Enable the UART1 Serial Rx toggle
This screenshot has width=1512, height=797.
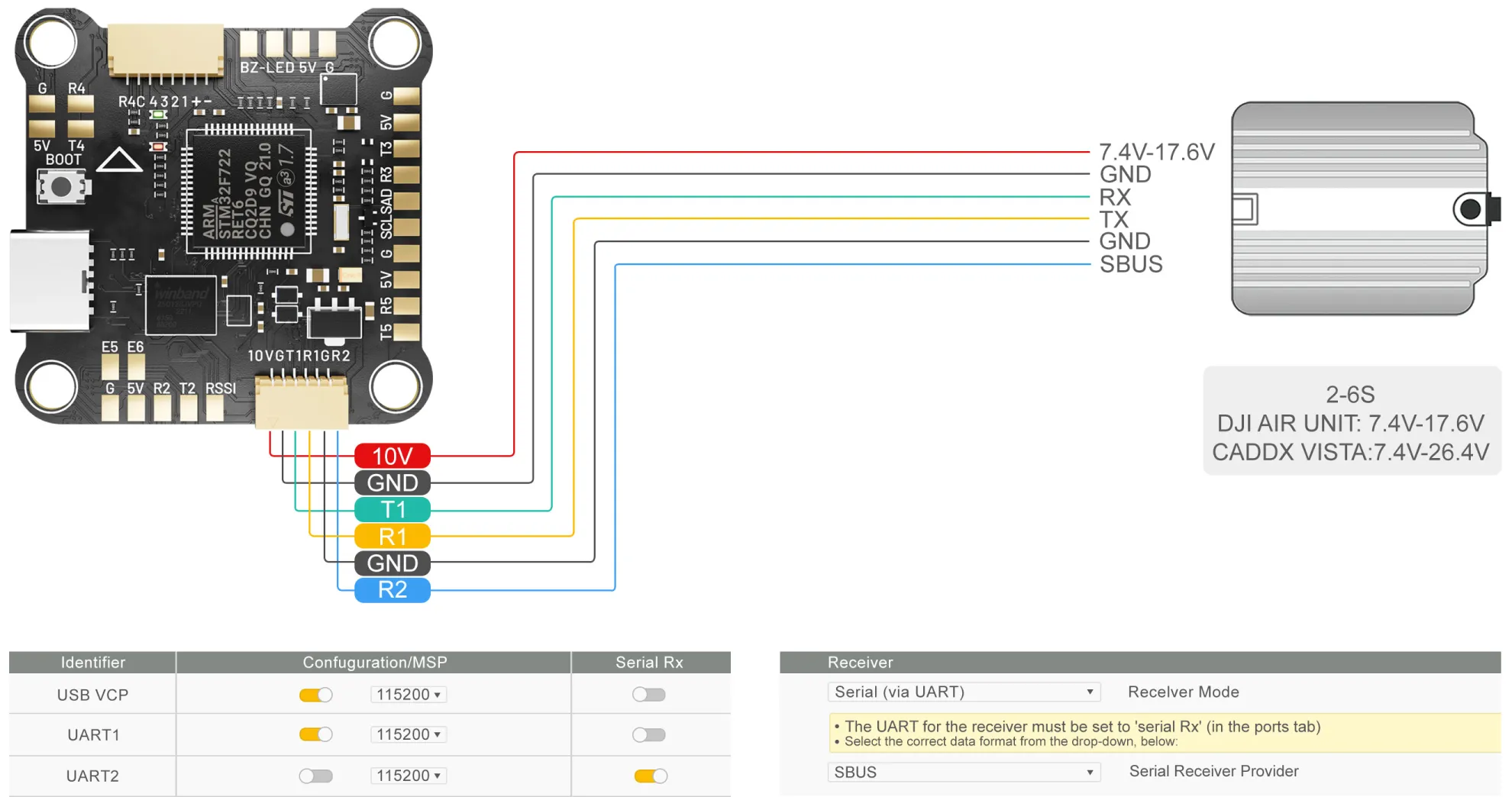[649, 734]
